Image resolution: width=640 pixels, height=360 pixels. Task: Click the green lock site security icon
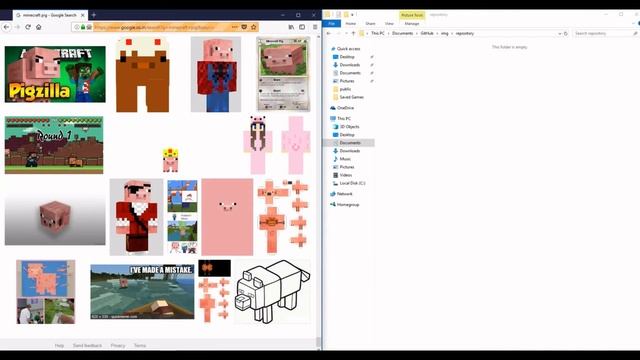pyautogui.click(x=83, y=27)
